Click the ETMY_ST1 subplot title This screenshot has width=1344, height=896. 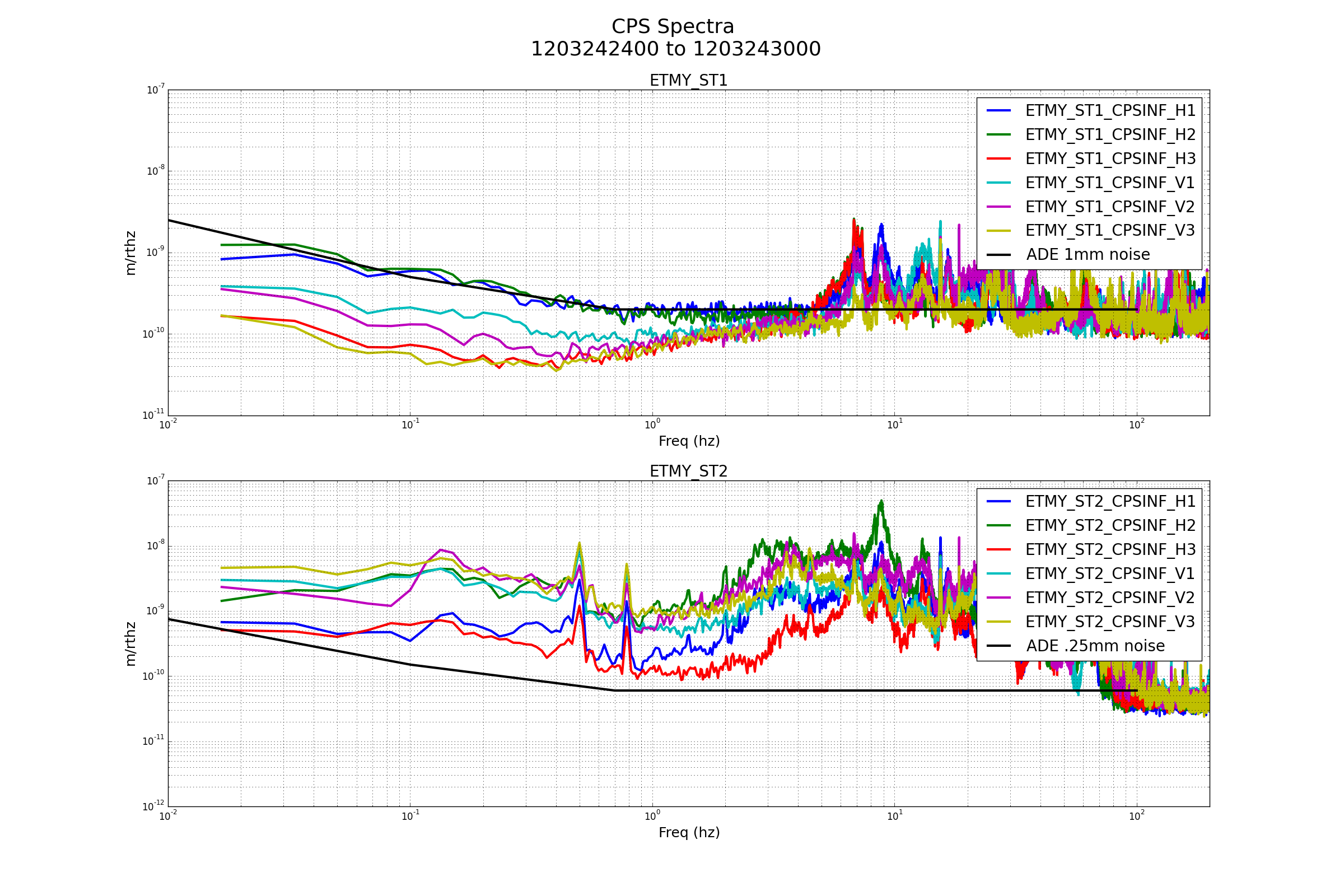pos(689,81)
